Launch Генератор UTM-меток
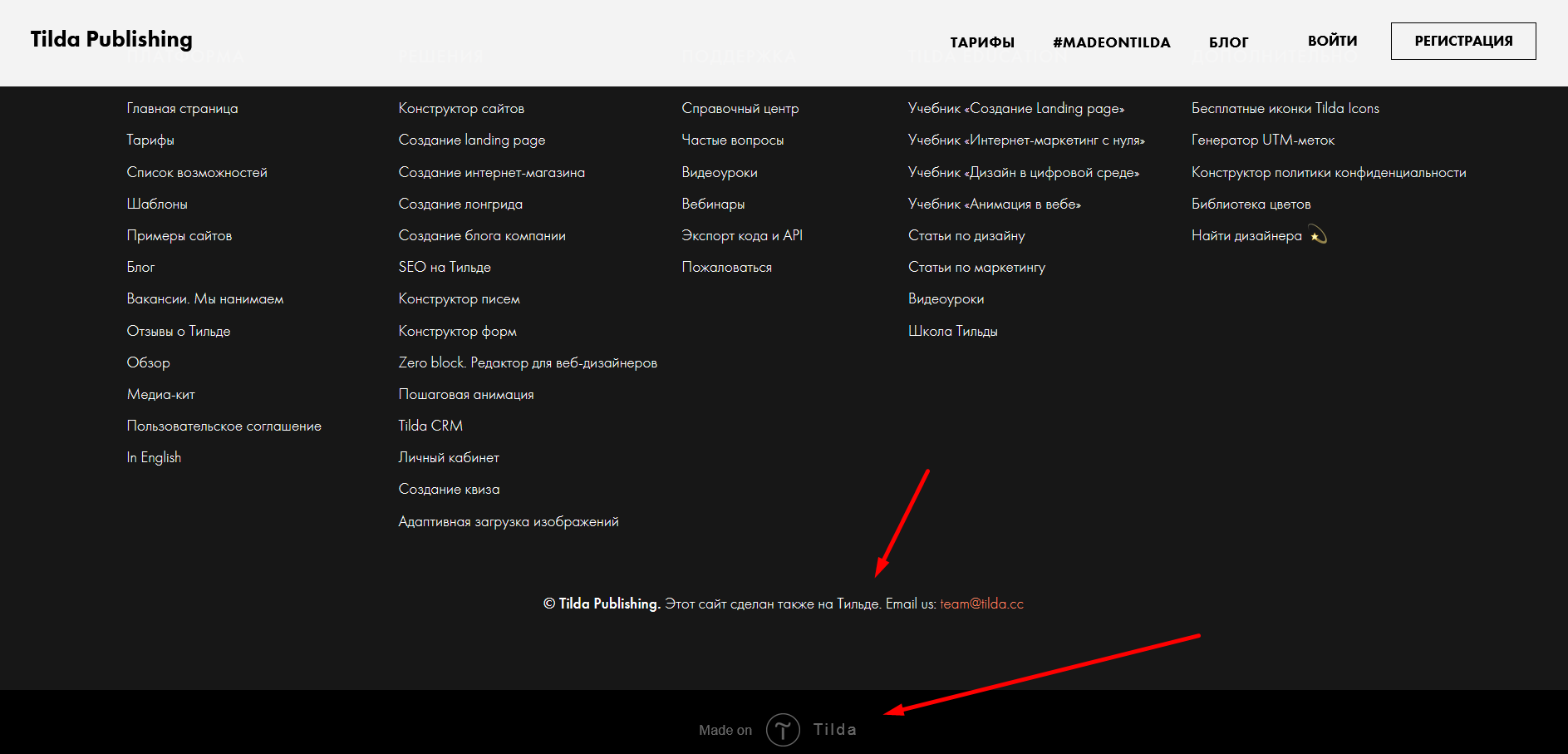This screenshot has width=1568, height=754. pos(1262,140)
